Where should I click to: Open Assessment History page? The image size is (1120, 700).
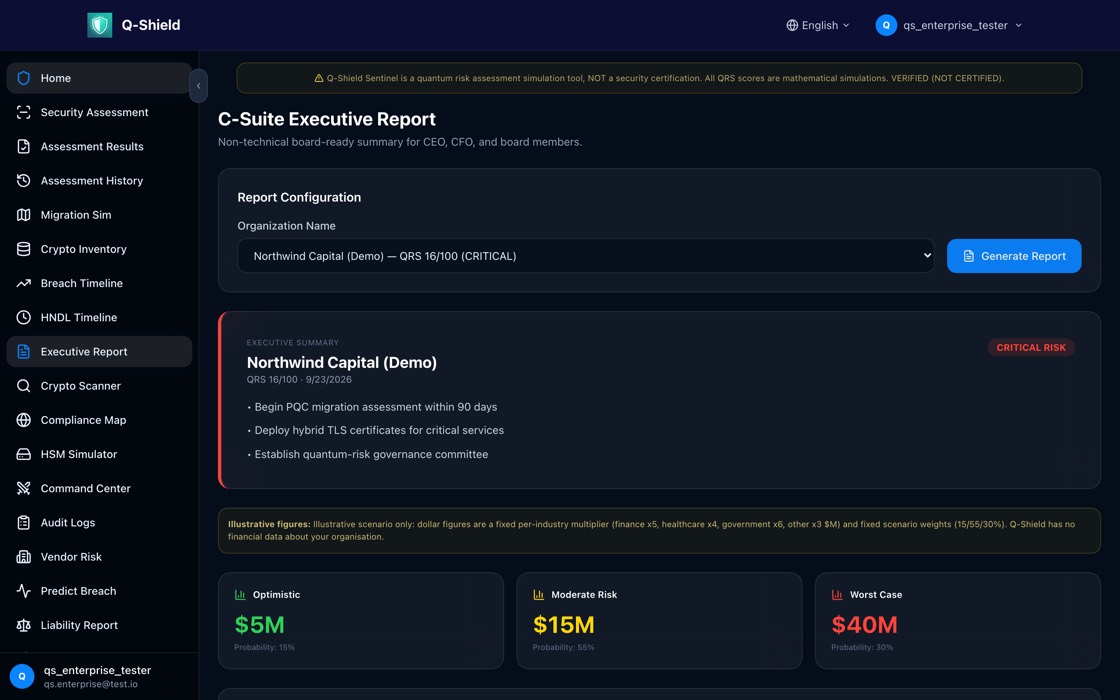pos(99,181)
